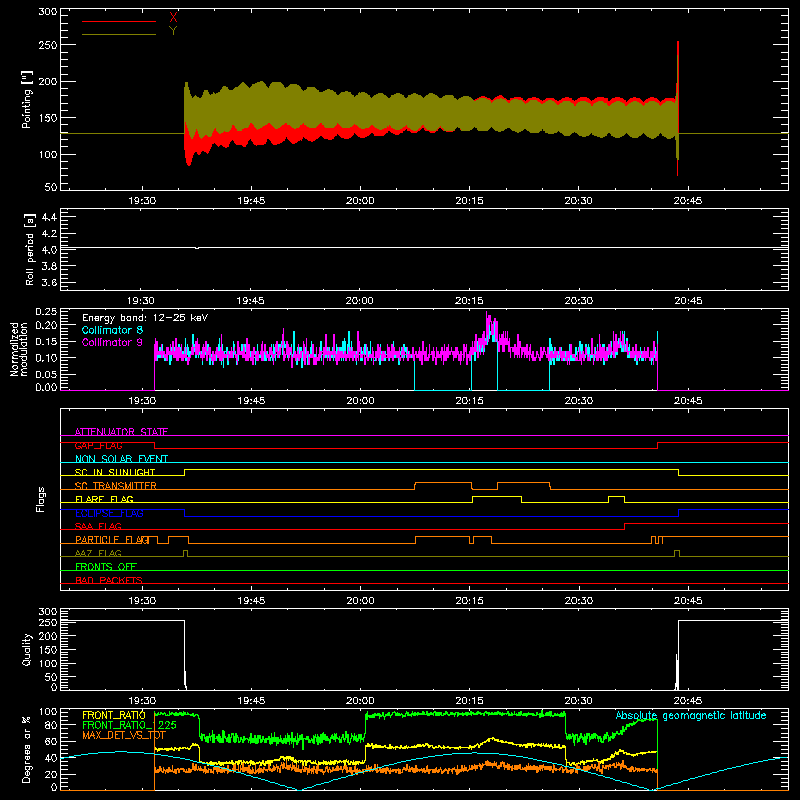Select the olive 'Y' legend label
Image resolution: width=800 pixels, height=800 pixels.
tap(173, 31)
